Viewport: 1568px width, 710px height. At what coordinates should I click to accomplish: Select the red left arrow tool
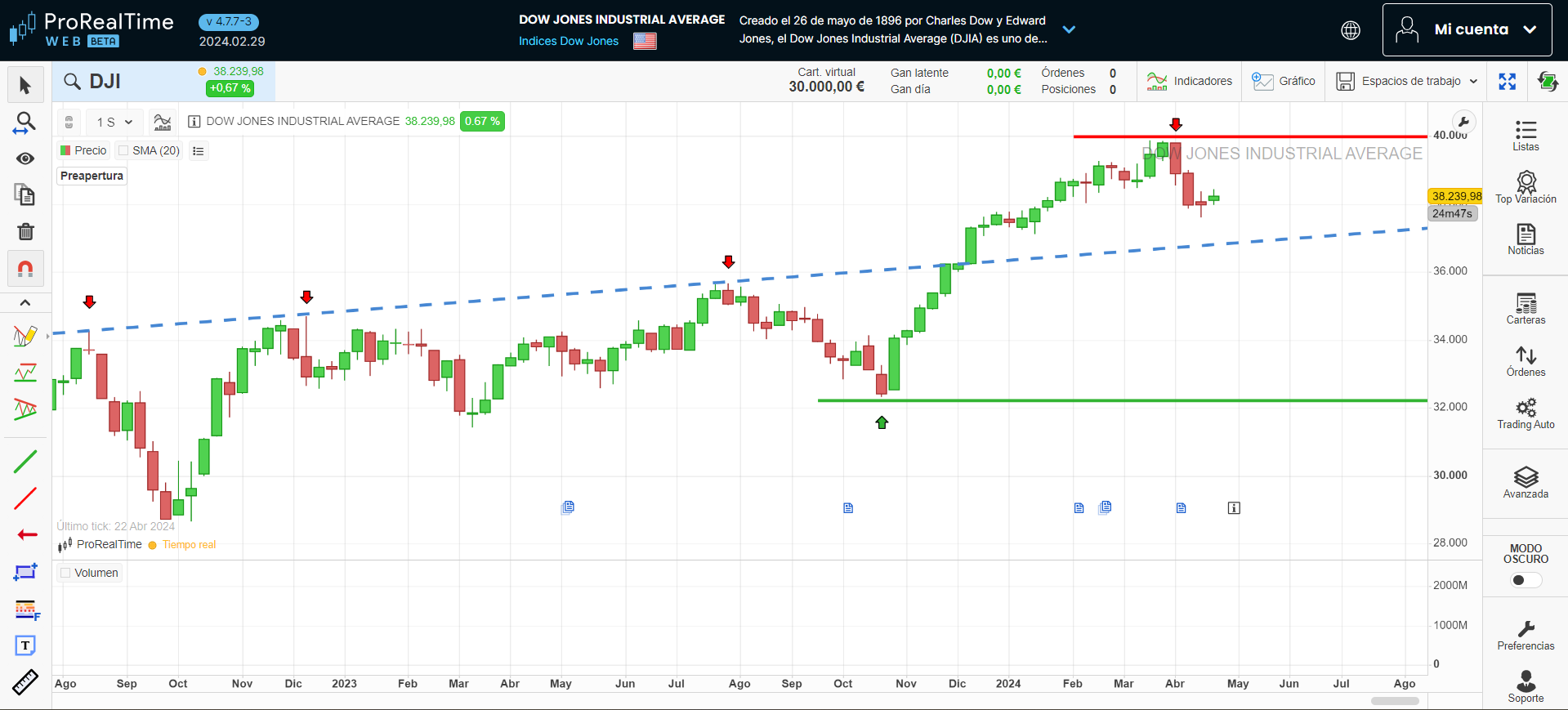(x=27, y=535)
